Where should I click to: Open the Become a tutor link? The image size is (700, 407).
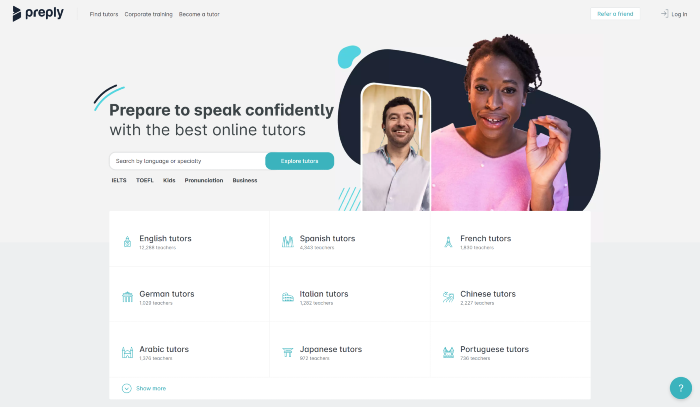(199, 14)
